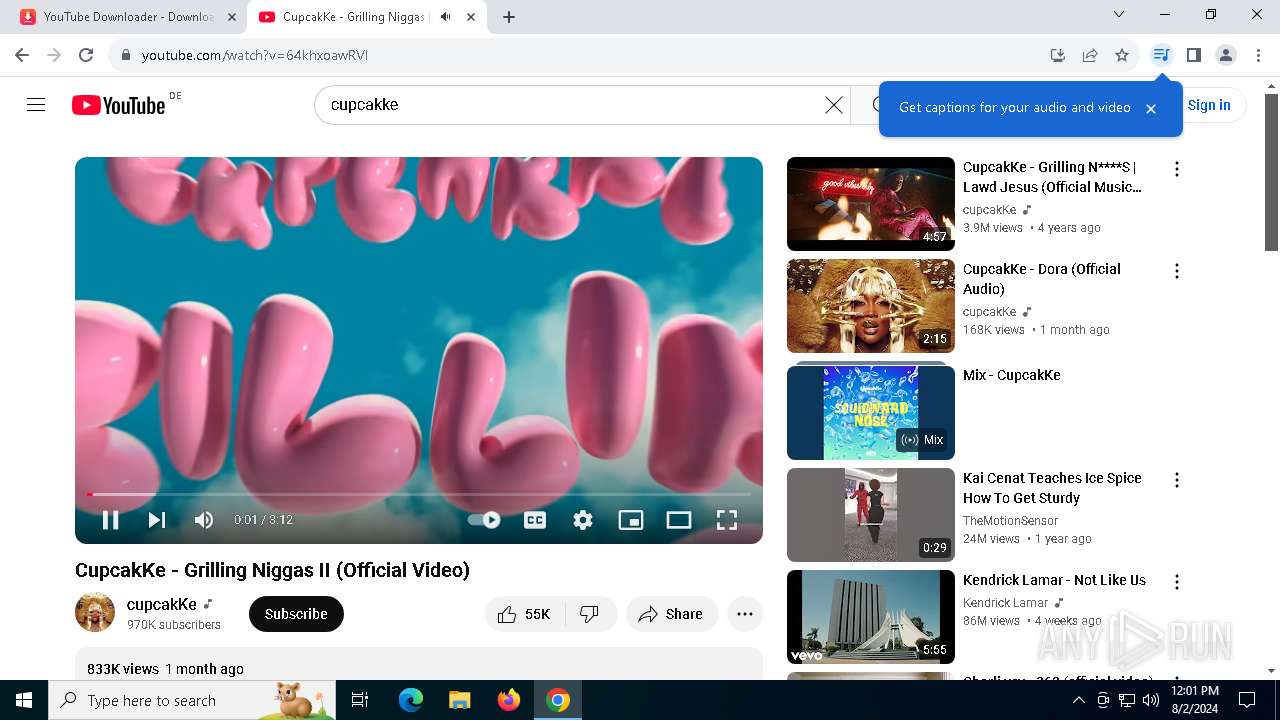Open Chrome profile avatar

(1226, 55)
